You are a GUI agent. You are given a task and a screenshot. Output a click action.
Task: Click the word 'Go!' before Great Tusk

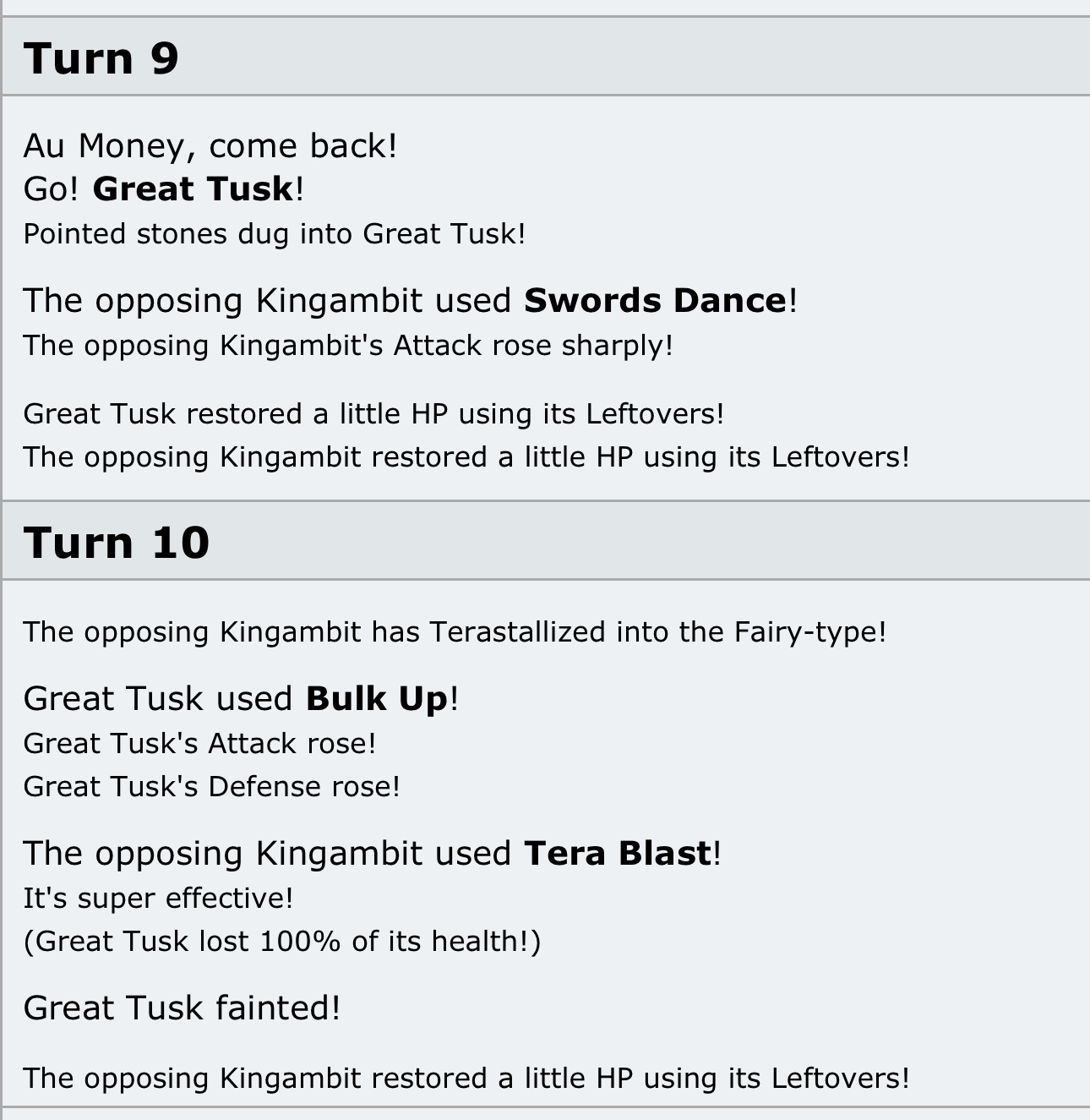(51, 188)
